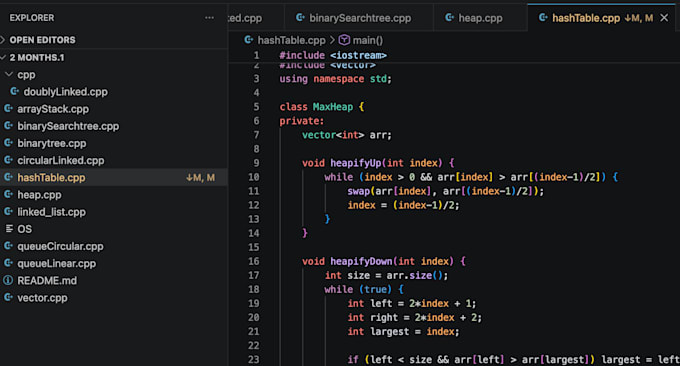This screenshot has height=366, width=680.
Task: Click C++ icon beside vector.cpp
Action: point(8,297)
